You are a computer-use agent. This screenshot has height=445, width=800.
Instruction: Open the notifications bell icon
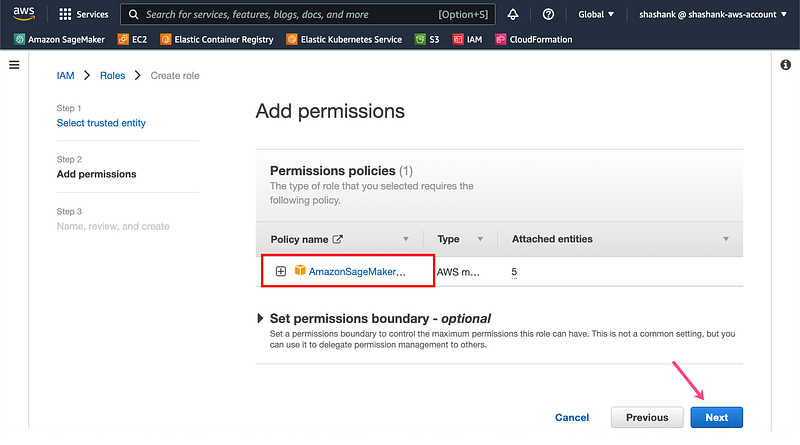[x=513, y=15]
